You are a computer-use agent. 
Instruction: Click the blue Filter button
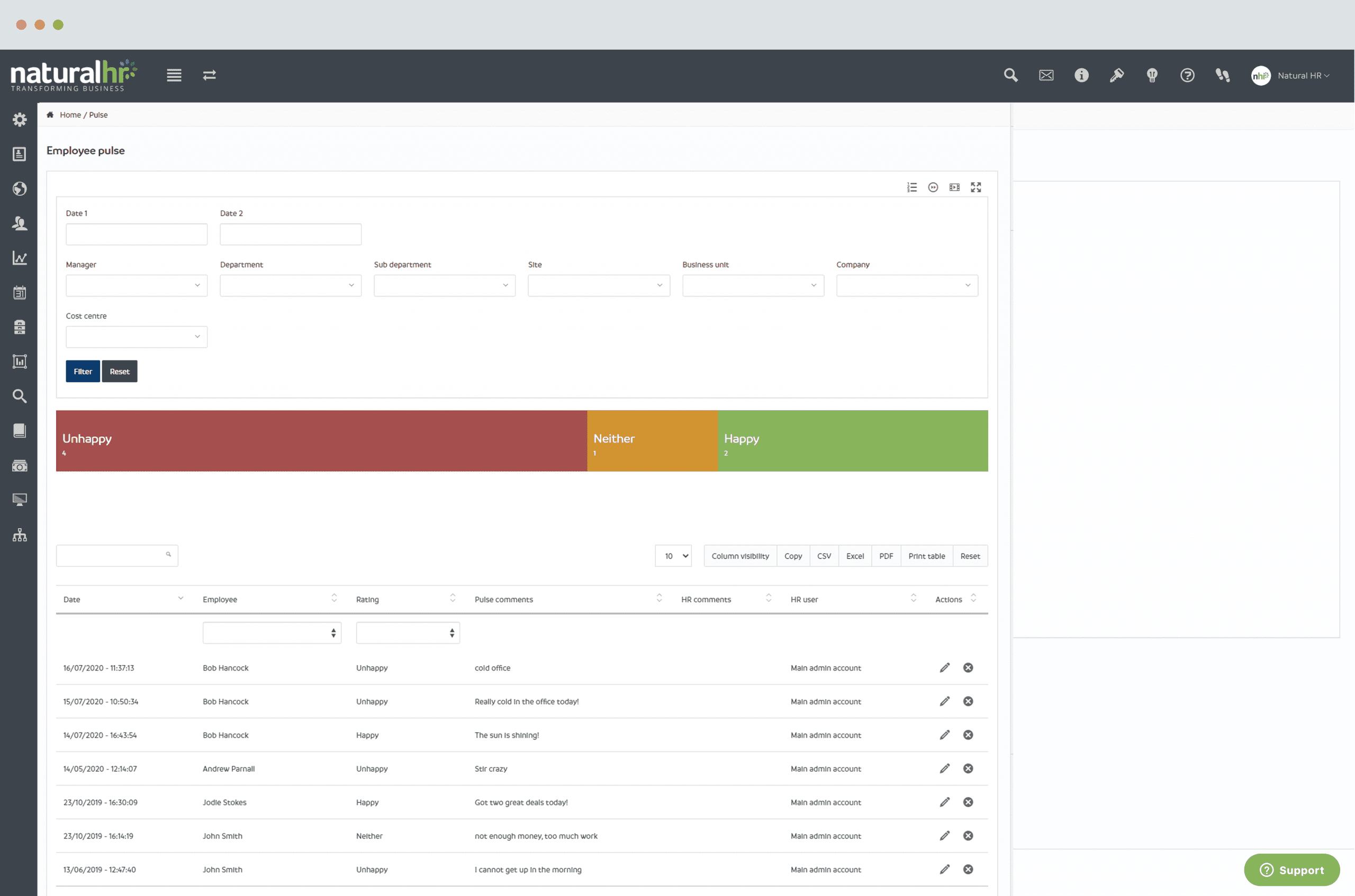click(x=83, y=372)
